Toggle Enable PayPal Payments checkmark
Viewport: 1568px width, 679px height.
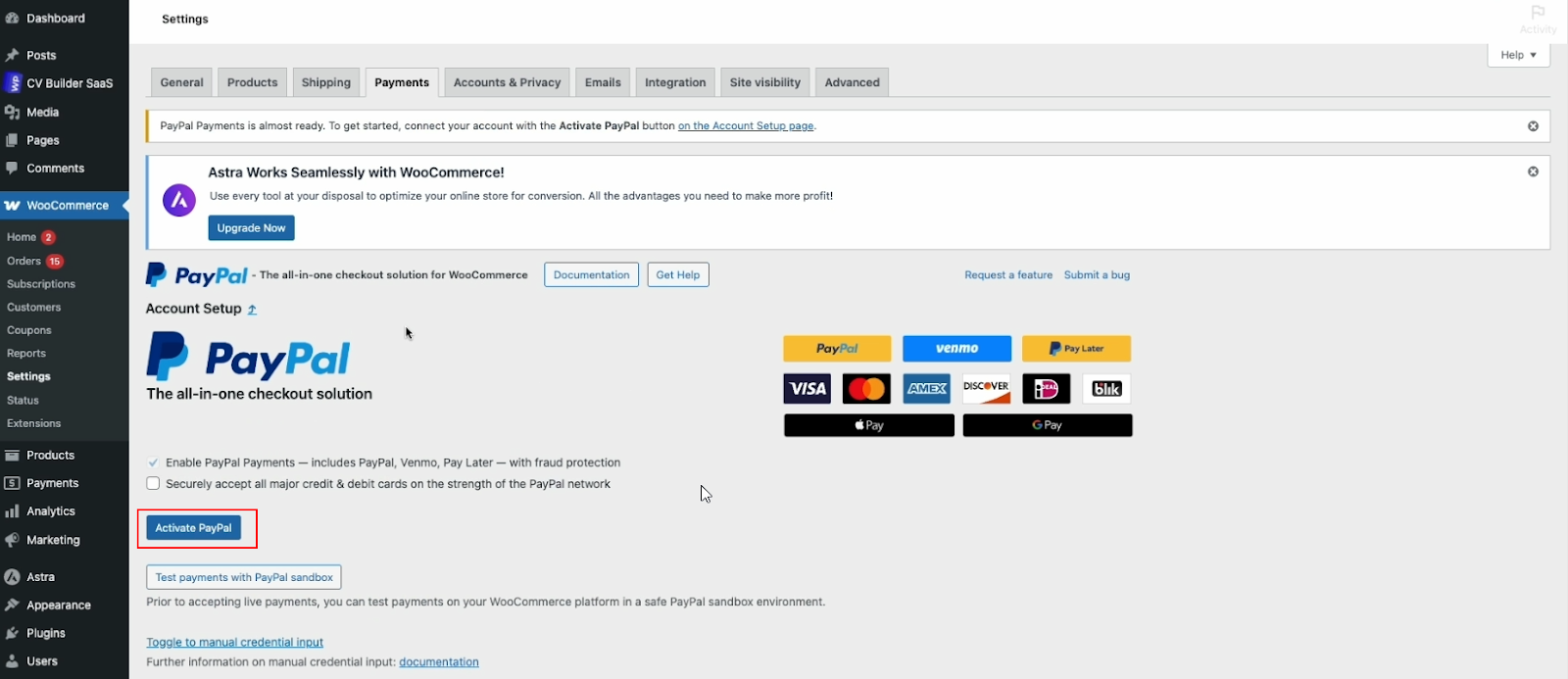(153, 462)
